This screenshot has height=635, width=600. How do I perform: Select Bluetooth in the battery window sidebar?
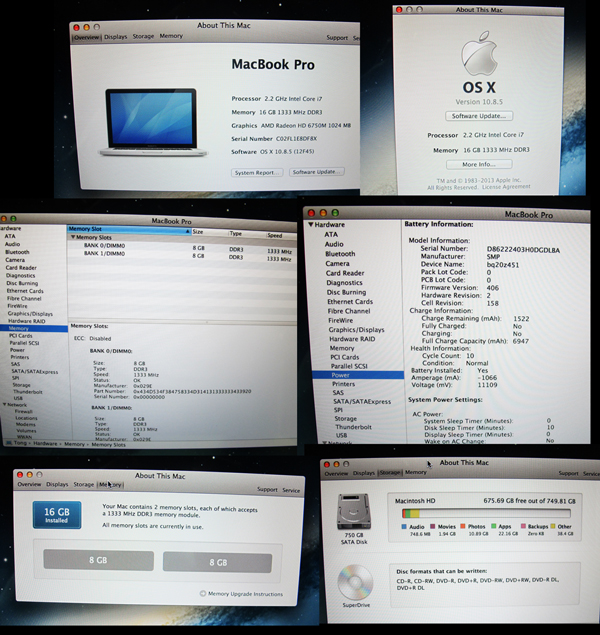pos(340,254)
